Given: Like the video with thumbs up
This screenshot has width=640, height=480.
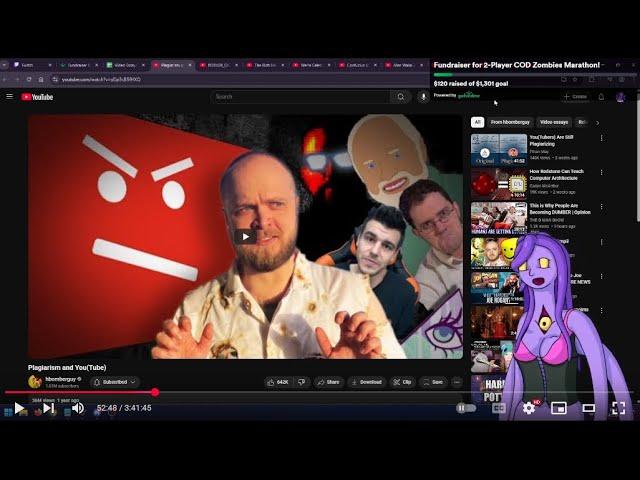Looking at the screenshot, I should [277, 382].
